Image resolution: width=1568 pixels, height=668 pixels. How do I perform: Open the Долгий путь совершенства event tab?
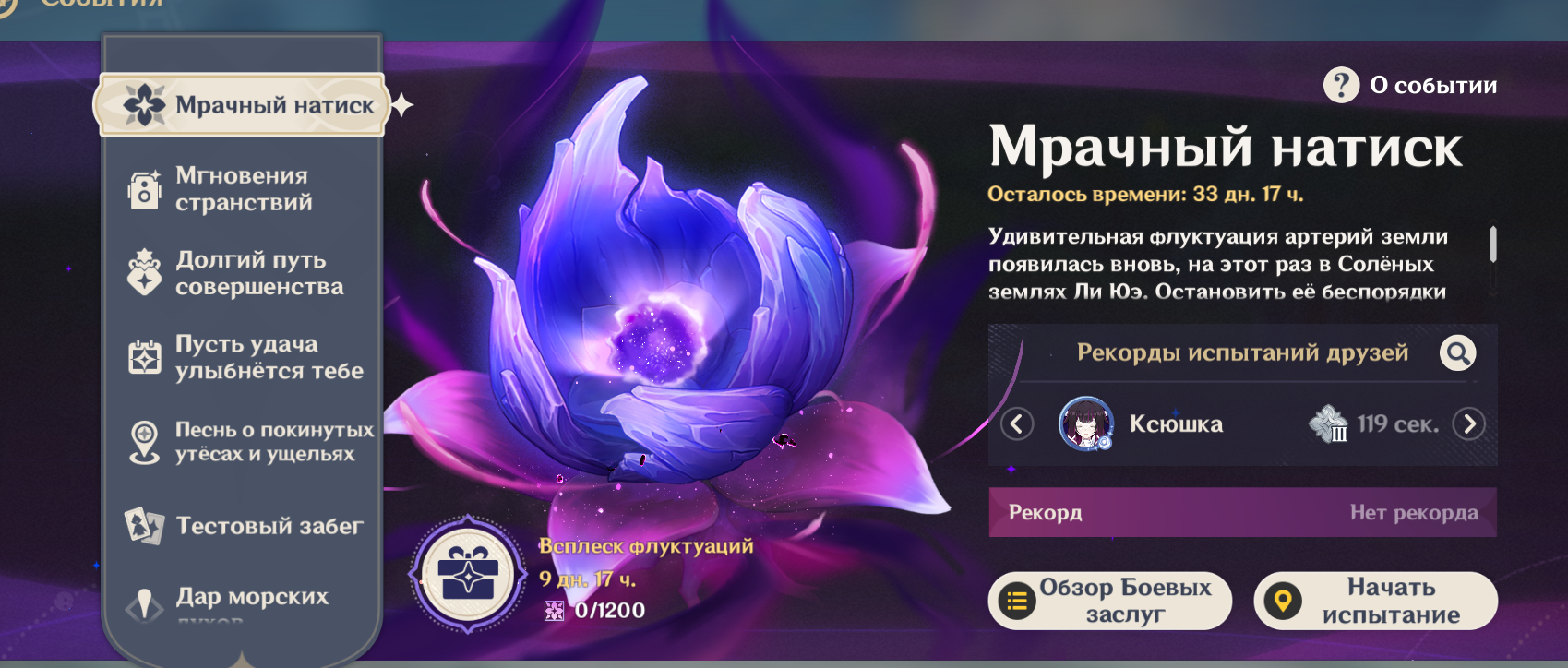pyautogui.click(x=242, y=273)
